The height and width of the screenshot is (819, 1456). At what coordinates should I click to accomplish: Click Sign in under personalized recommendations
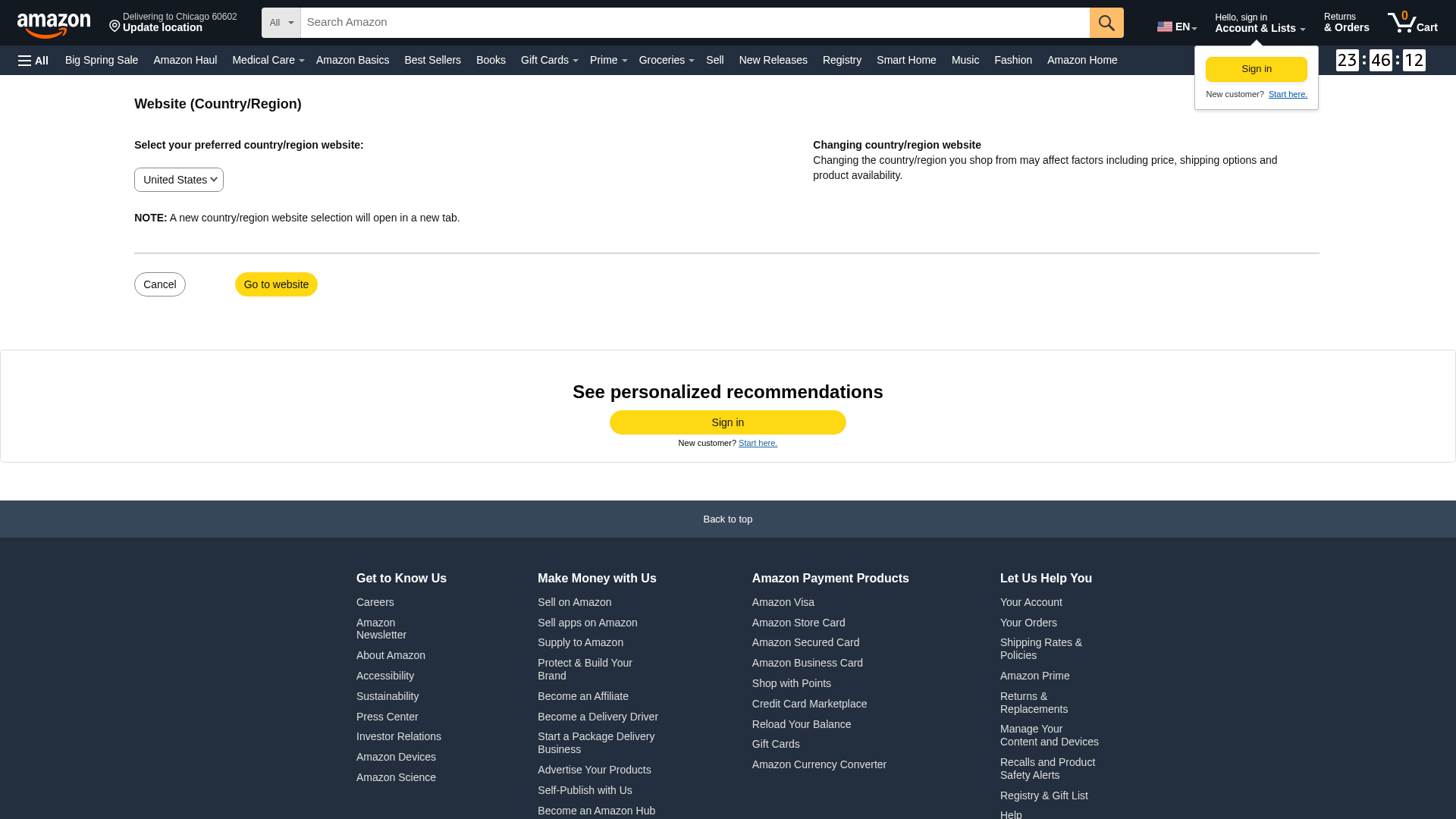pos(728,422)
